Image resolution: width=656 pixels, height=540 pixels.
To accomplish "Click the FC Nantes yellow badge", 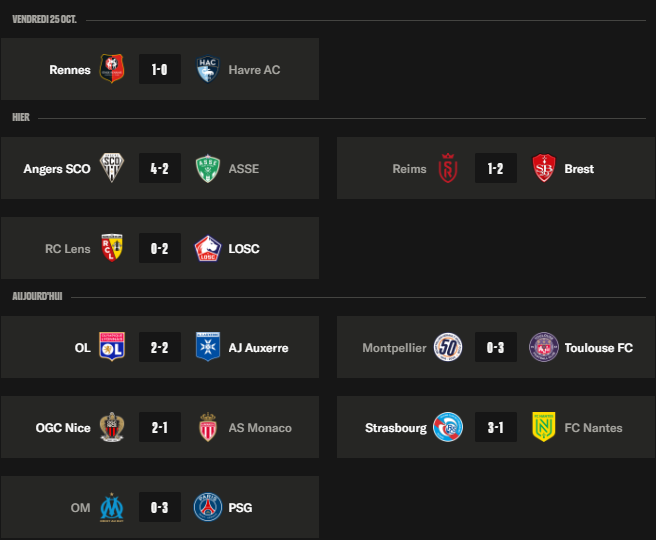I will click(x=544, y=427).
